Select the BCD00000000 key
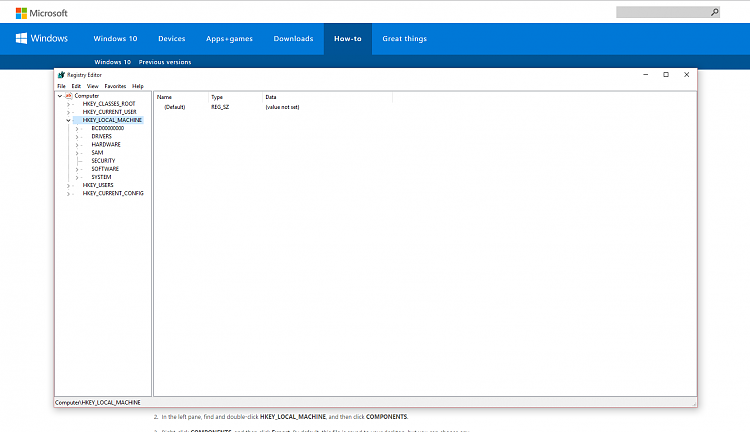The height and width of the screenshot is (432, 750). (x=108, y=128)
